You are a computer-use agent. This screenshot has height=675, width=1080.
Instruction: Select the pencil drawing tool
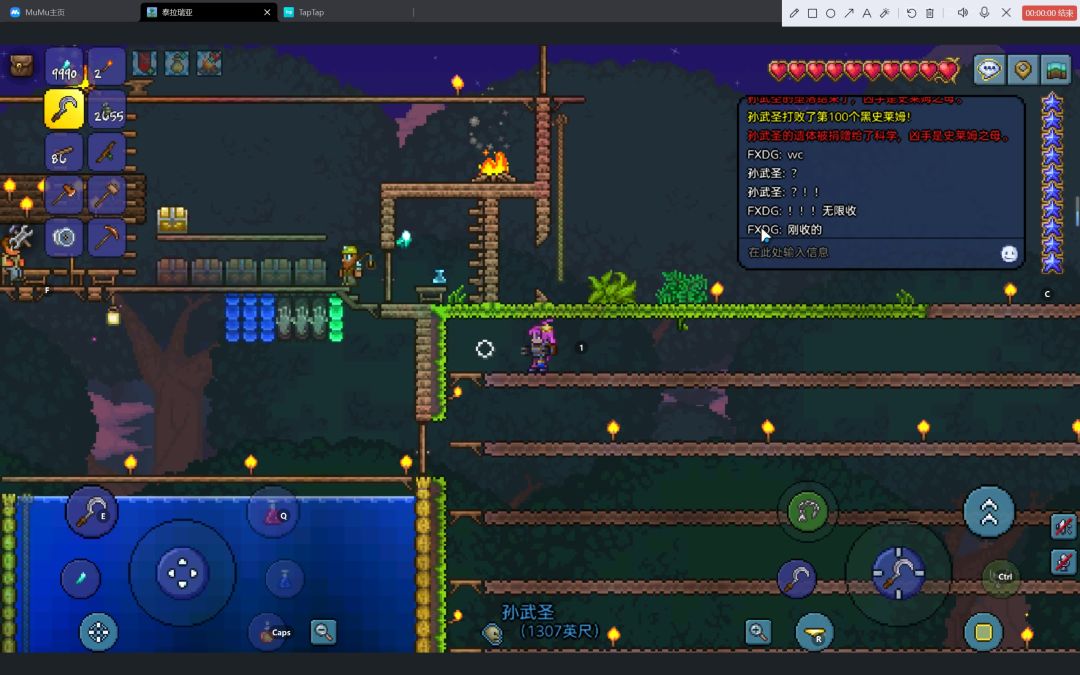point(794,13)
